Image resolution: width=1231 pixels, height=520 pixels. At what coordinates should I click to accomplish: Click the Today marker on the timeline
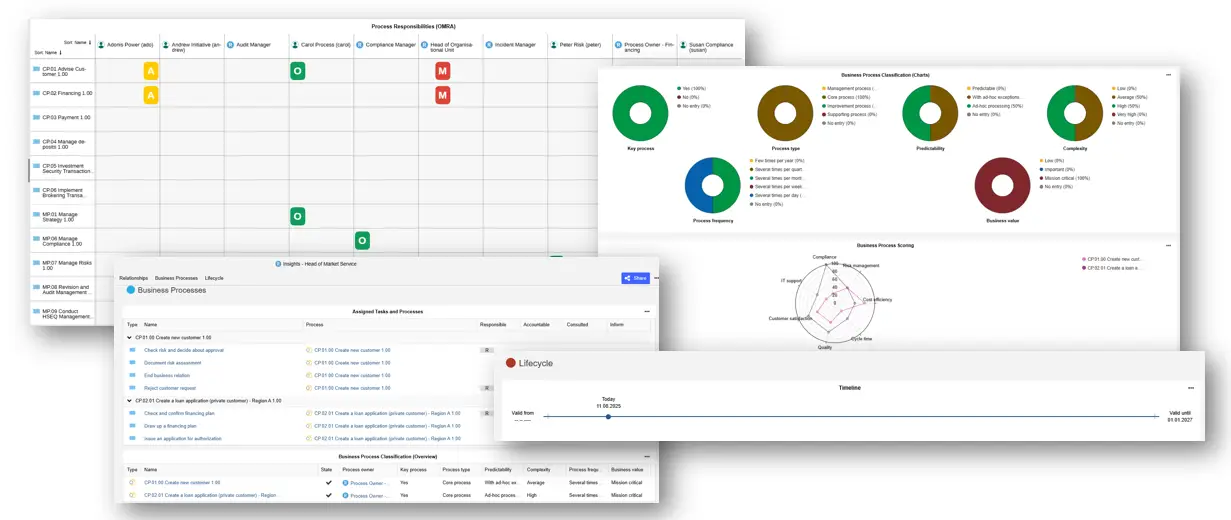(x=608, y=416)
